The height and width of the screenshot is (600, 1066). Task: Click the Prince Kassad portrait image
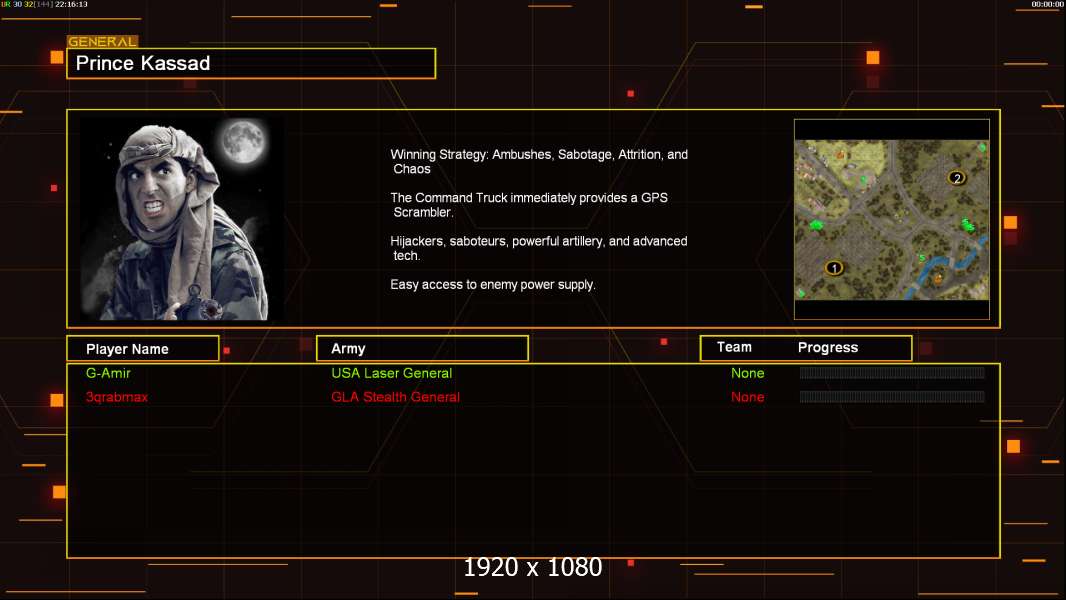pos(182,219)
